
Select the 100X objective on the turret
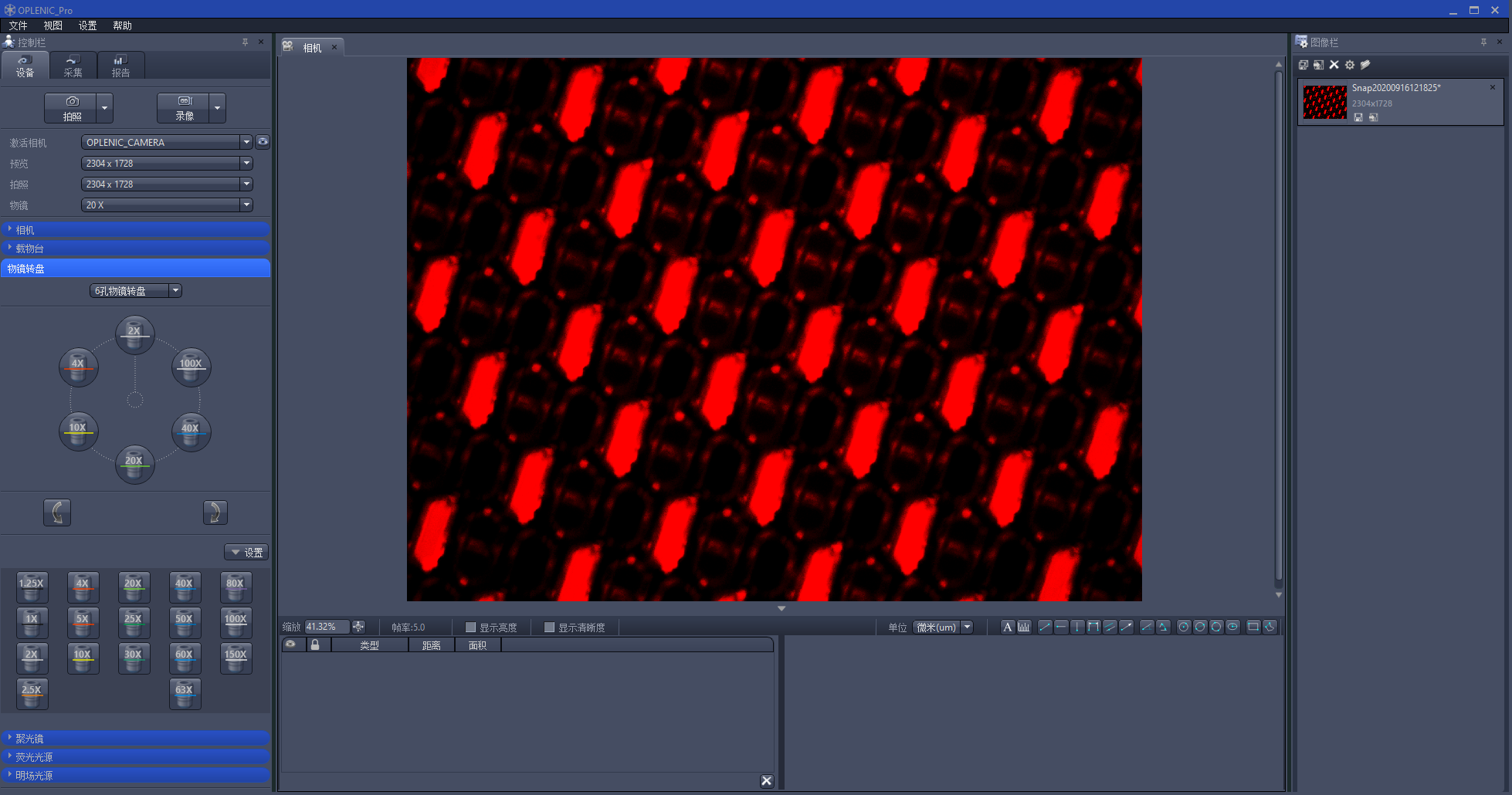pos(191,367)
